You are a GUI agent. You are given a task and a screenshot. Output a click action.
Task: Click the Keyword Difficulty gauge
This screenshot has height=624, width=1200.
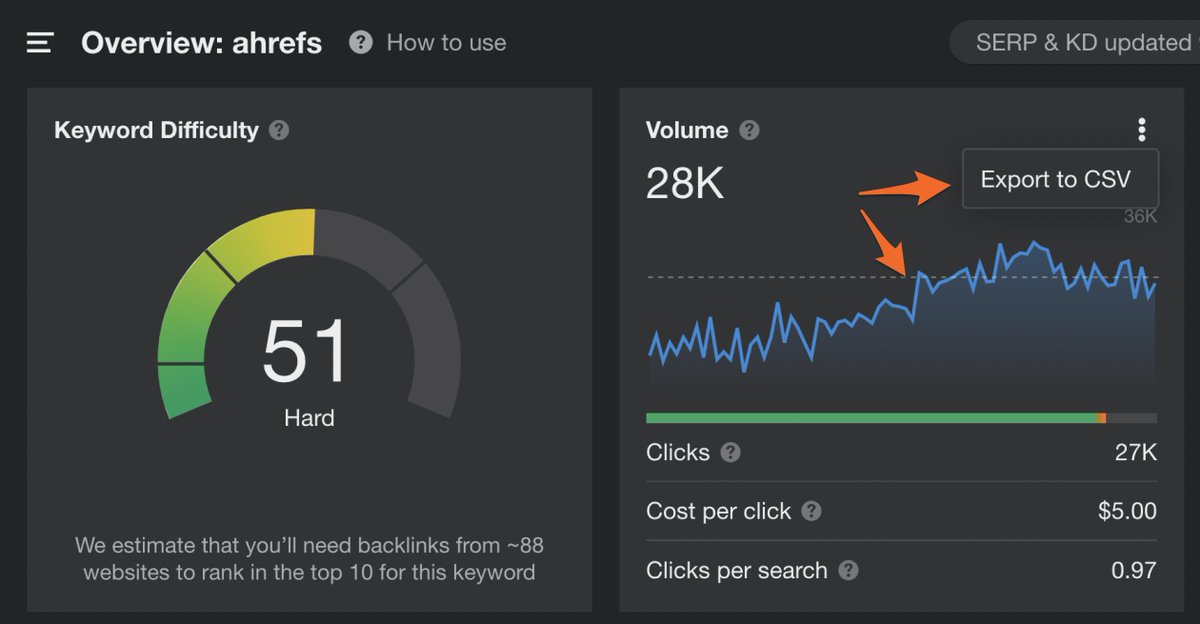coord(308,314)
